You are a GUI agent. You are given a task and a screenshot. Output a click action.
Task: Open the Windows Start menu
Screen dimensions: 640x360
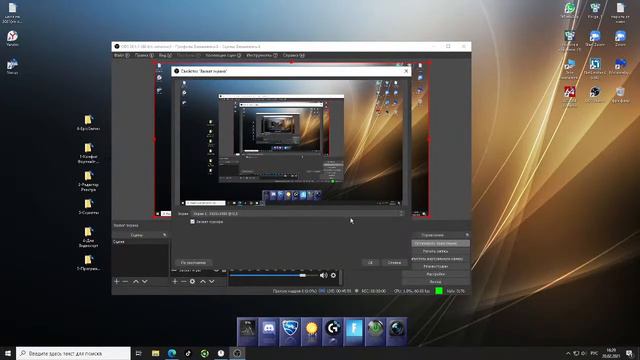coord(8,353)
